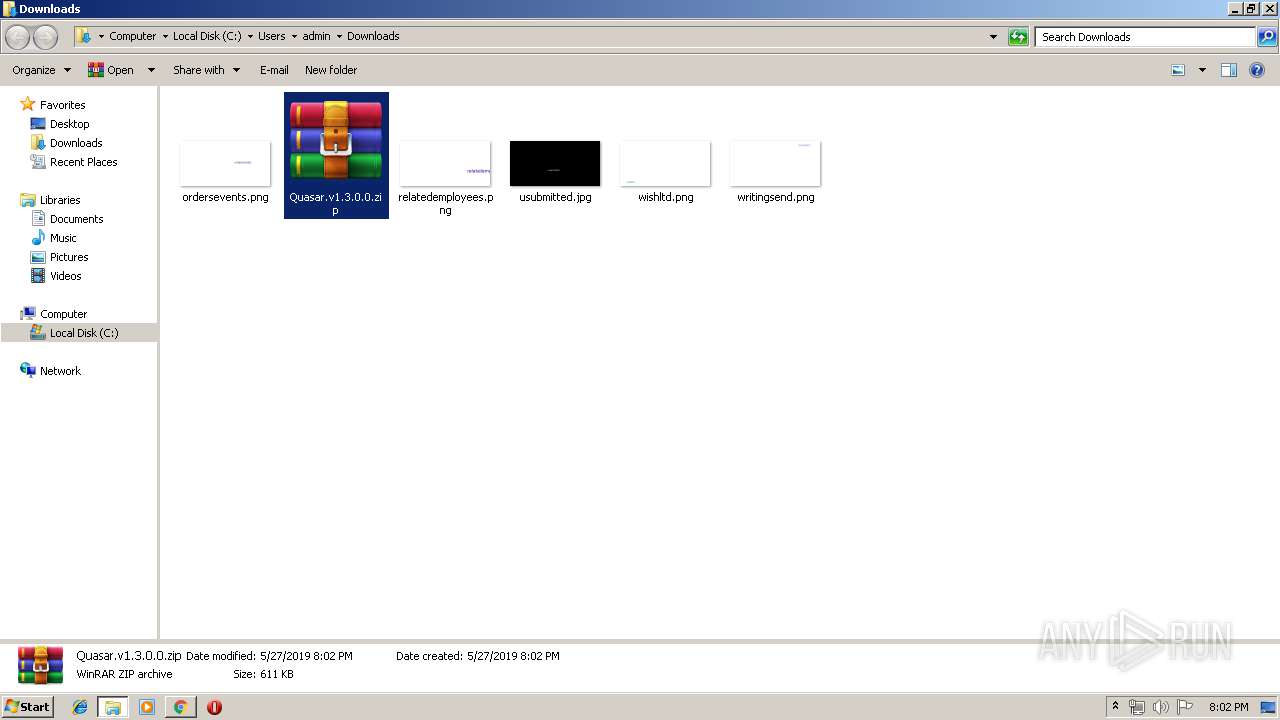1280x720 pixels.
Task: Click Date modified value in details pane
Action: tap(306, 656)
